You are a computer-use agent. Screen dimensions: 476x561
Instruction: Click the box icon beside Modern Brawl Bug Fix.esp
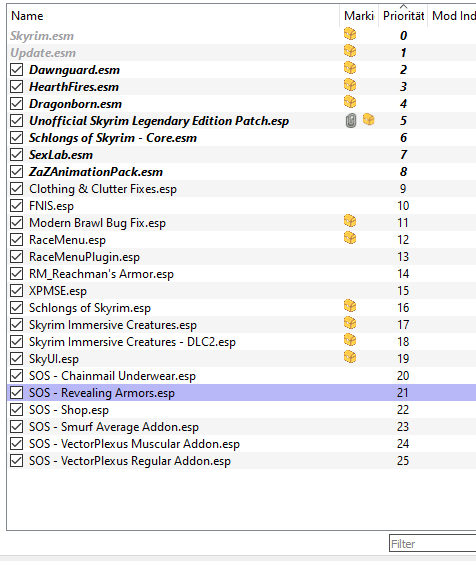(x=350, y=221)
